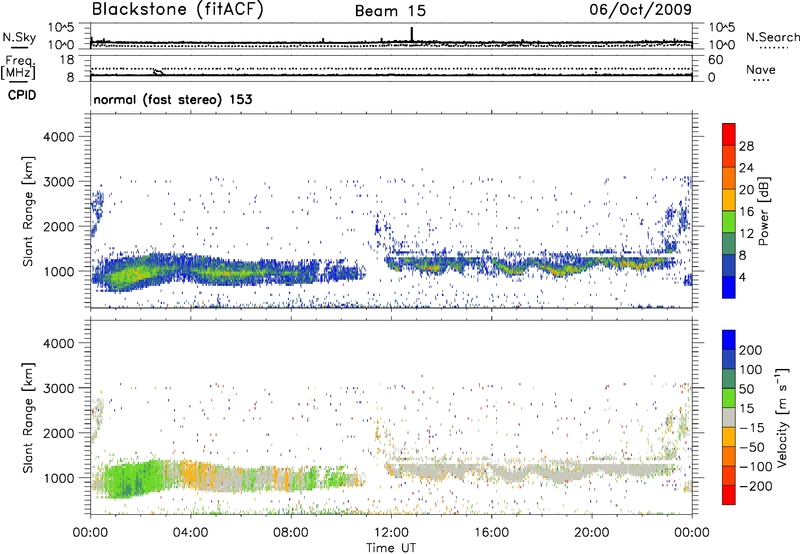Click the Freq. [MHz] axis label
Image resolution: width=800 pixels, height=554 pixels.
pyautogui.click(x=18, y=68)
